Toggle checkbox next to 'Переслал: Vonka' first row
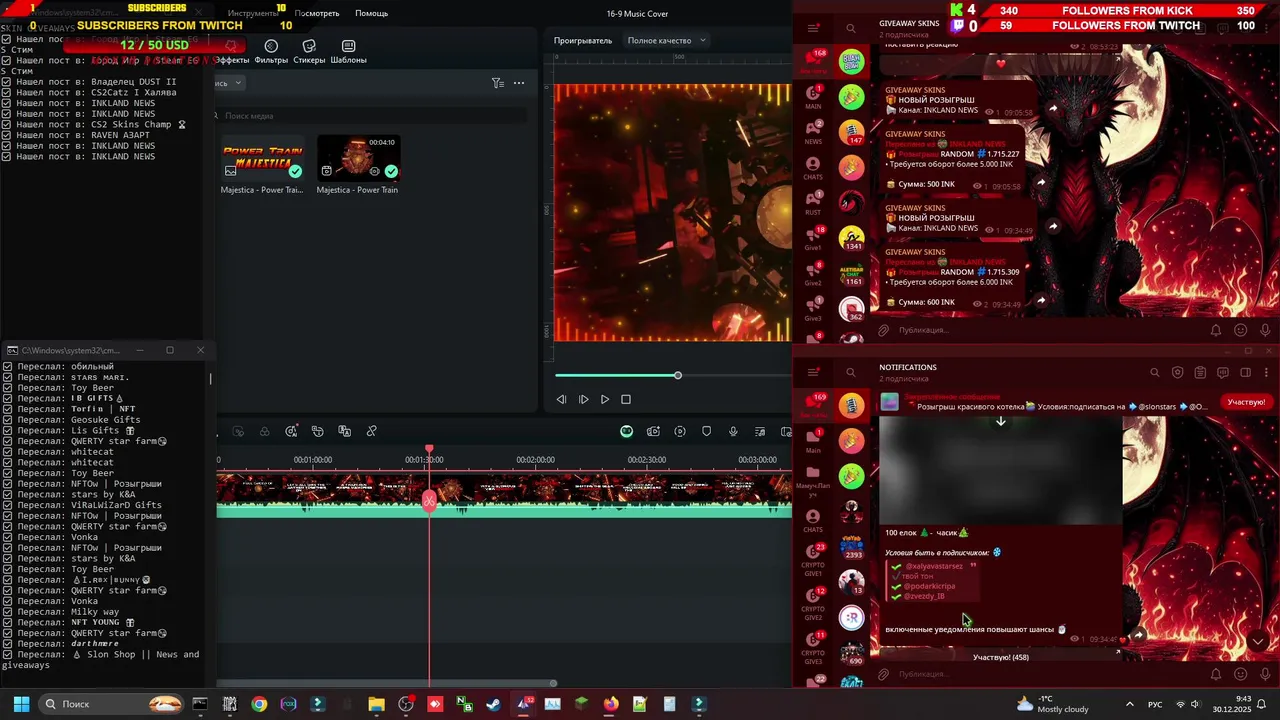Viewport: 1280px width, 720px height. pos(7,537)
